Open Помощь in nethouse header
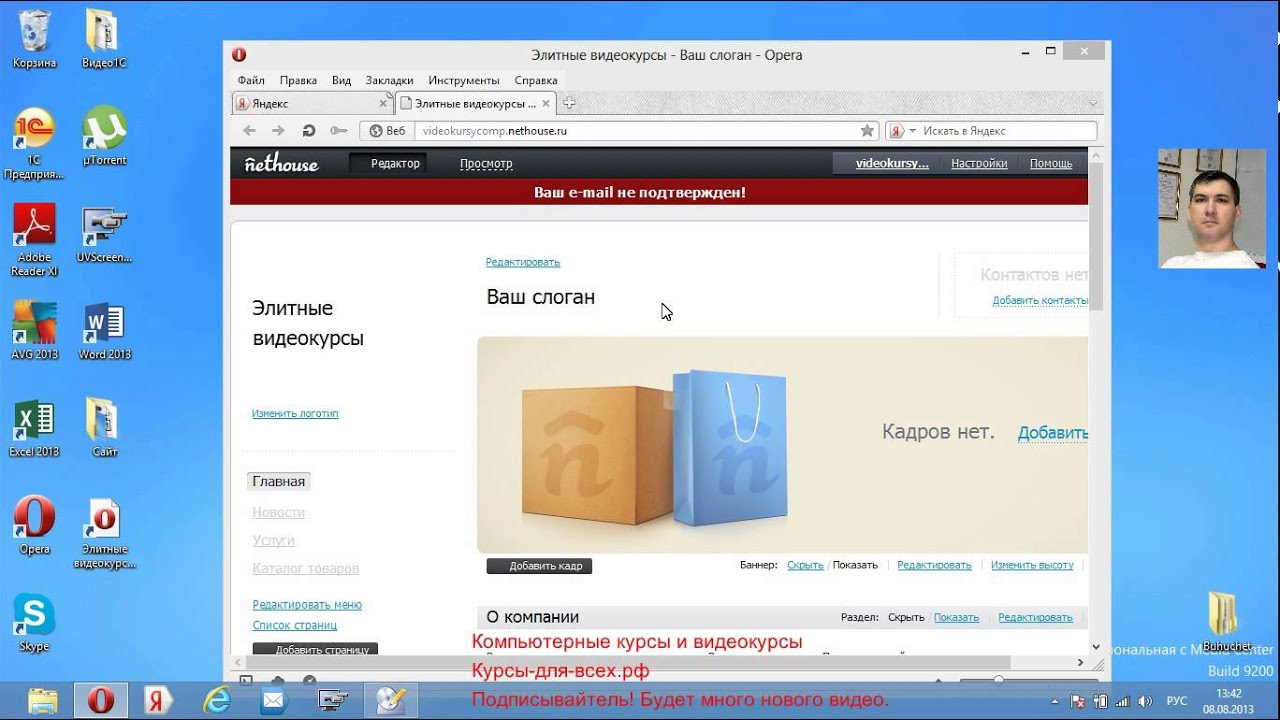1280x720 pixels. [1051, 163]
